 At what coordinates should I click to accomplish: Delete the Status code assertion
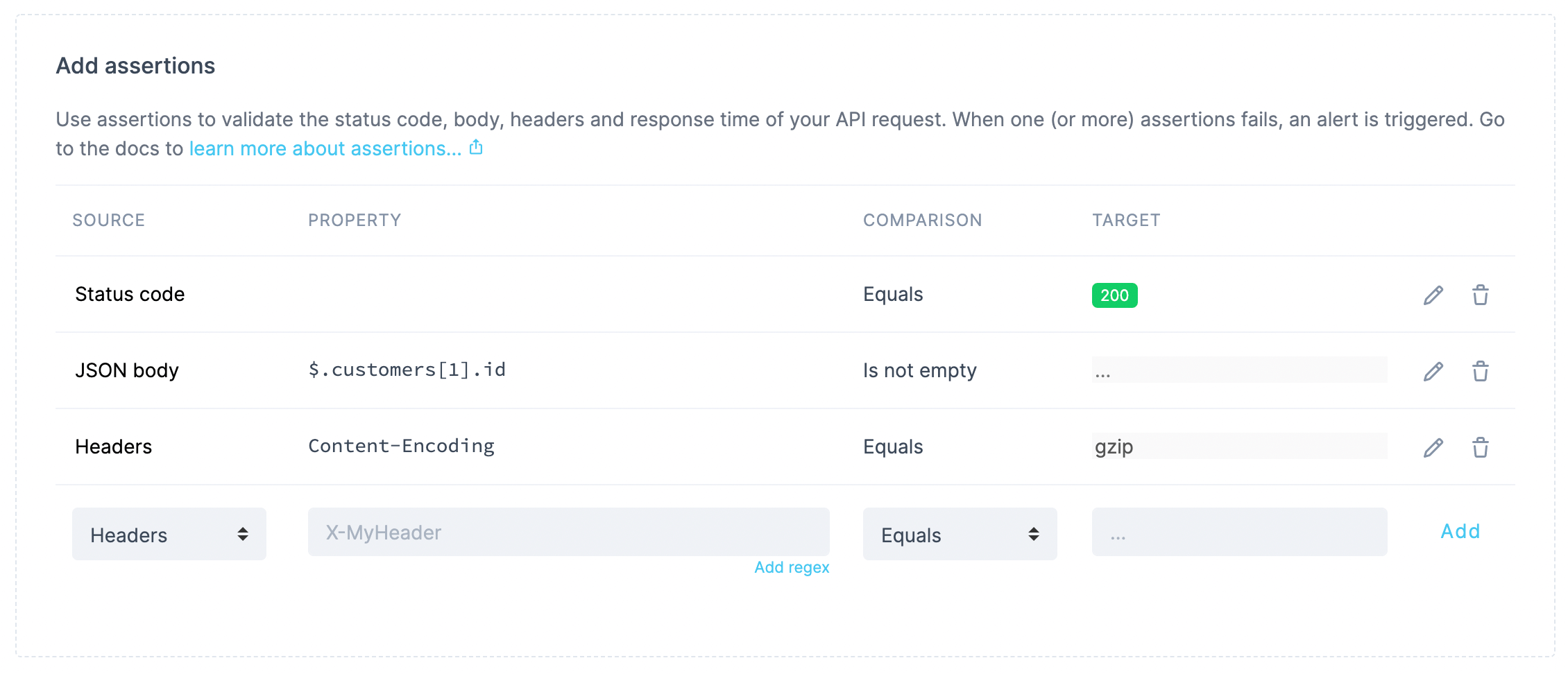pyautogui.click(x=1481, y=295)
